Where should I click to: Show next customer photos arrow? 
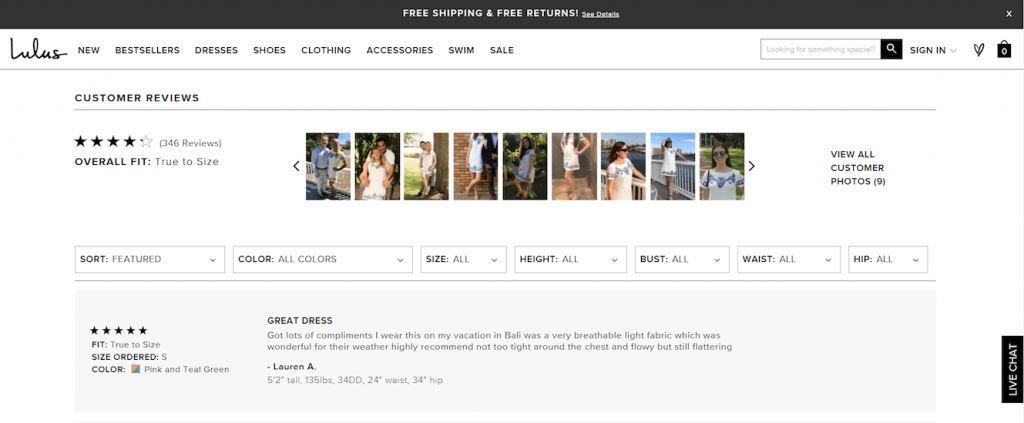click(x=751, y=166)
